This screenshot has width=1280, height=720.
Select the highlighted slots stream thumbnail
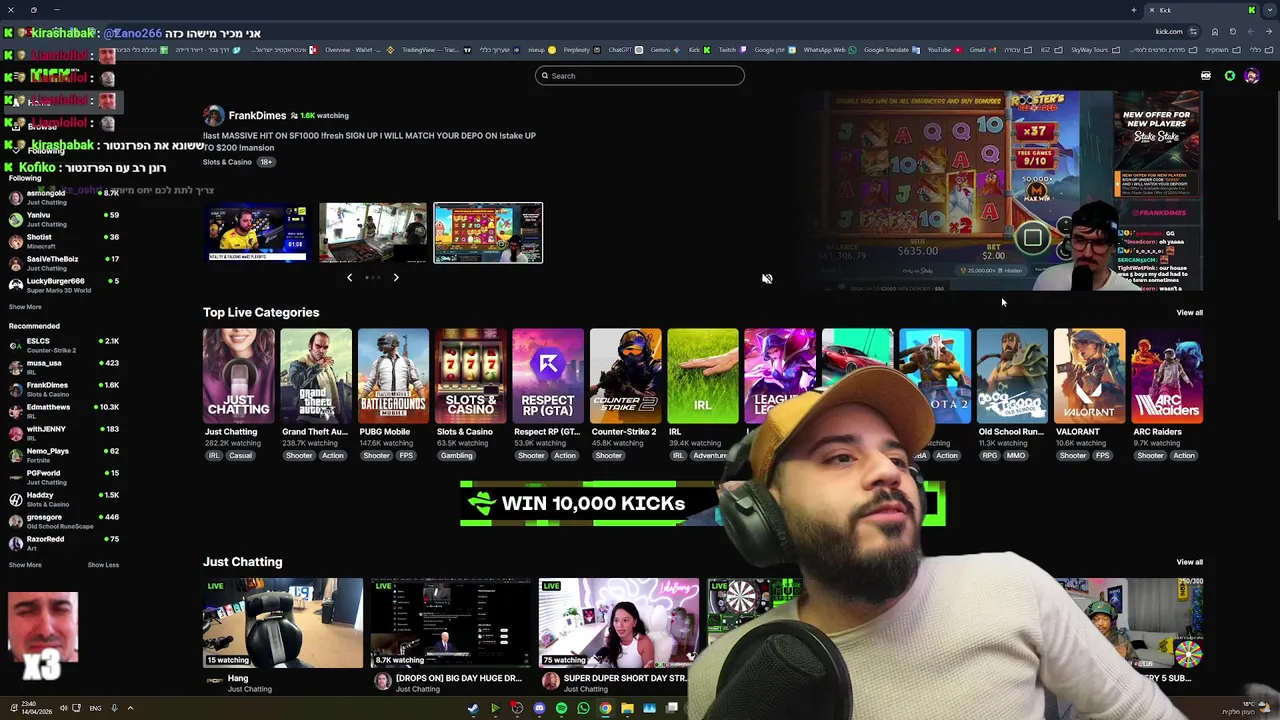click(x=488, y=233)
